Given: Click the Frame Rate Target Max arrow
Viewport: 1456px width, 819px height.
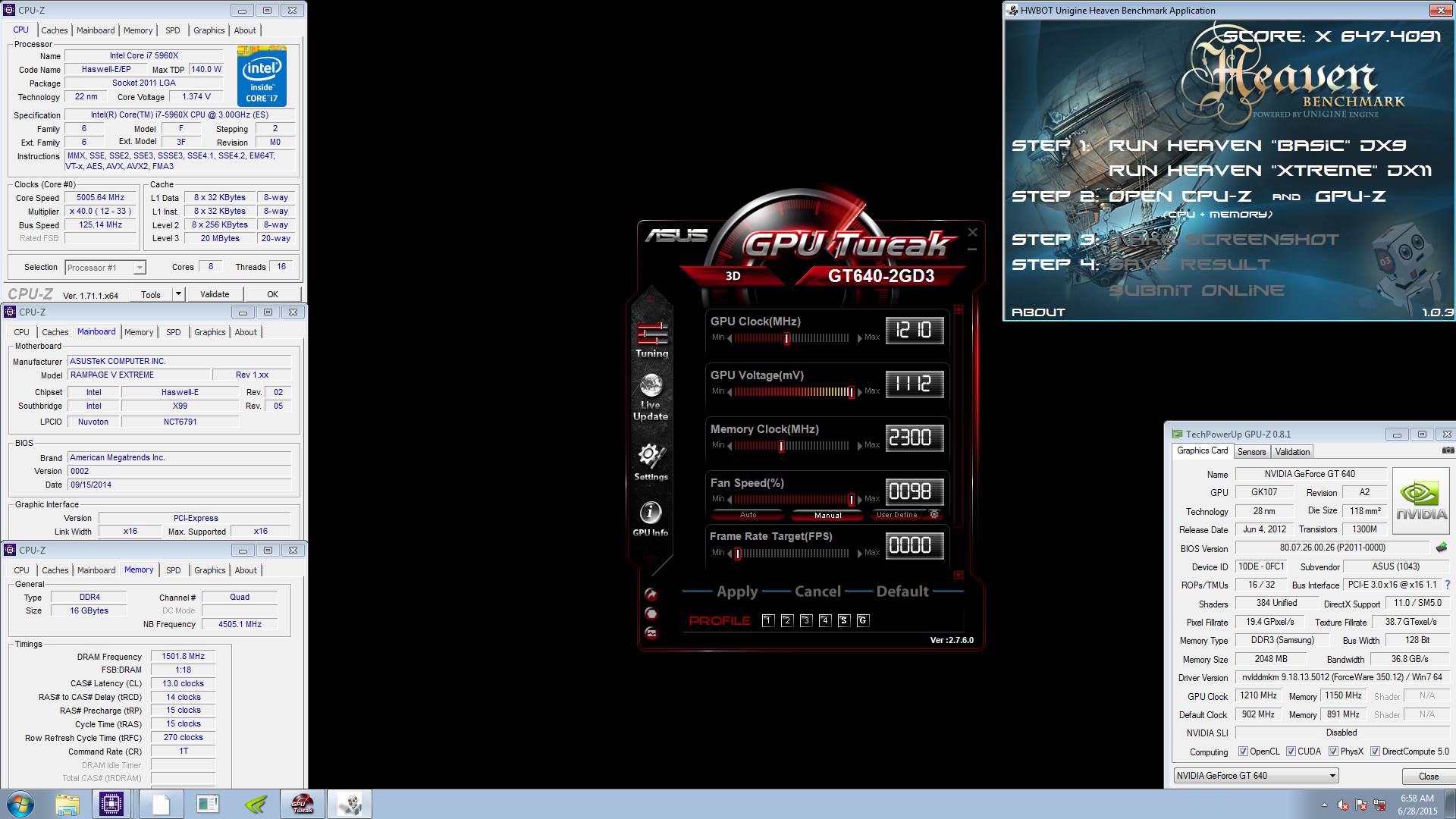Looking at the screenshot, I should [x=859, y=553].
